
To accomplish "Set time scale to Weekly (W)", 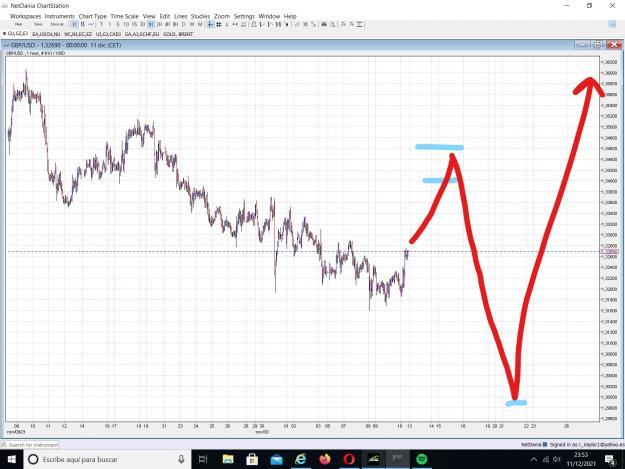I will point(192,24).
